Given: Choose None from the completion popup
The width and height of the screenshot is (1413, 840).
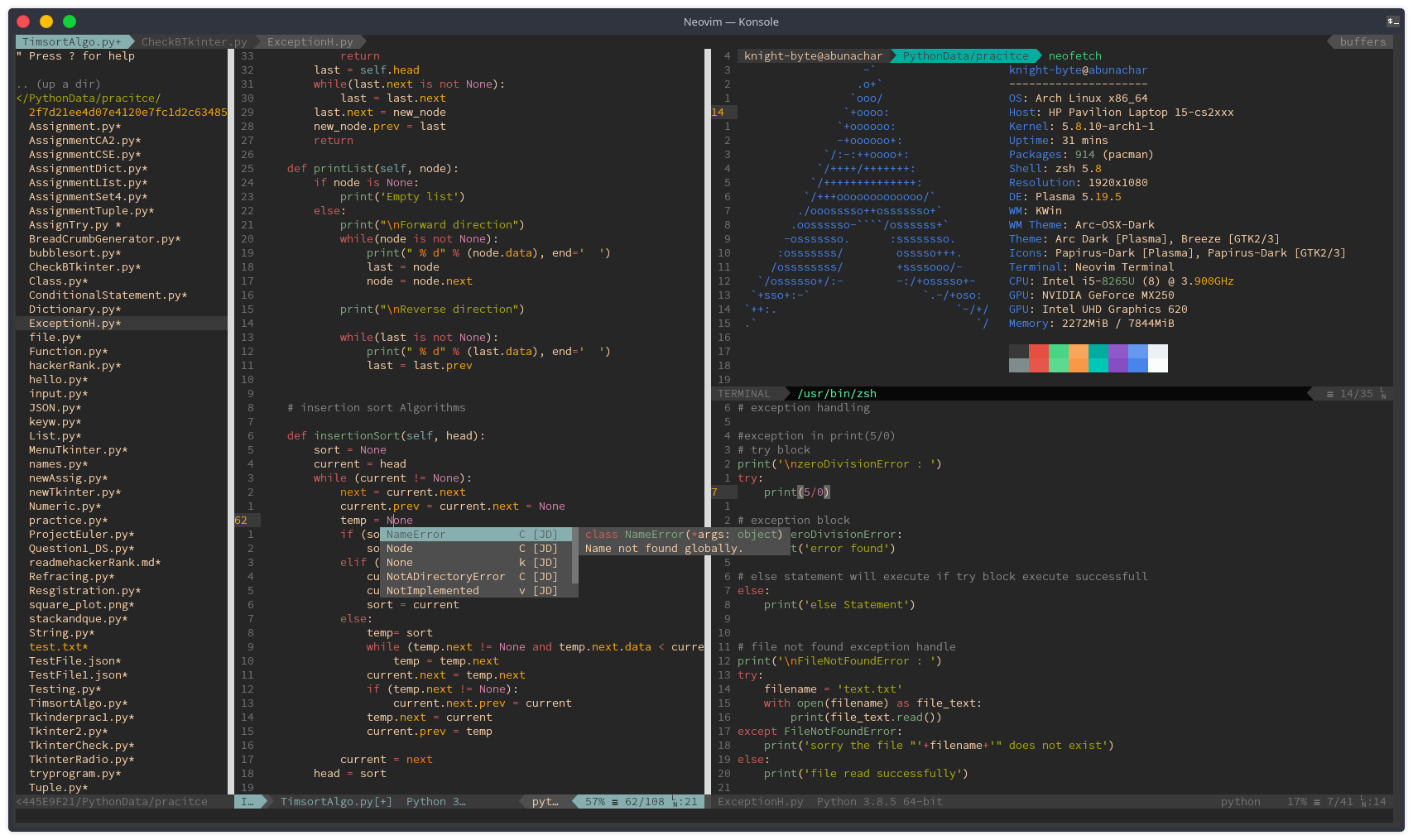Looking at the screenshot, I should pos(476,562).
